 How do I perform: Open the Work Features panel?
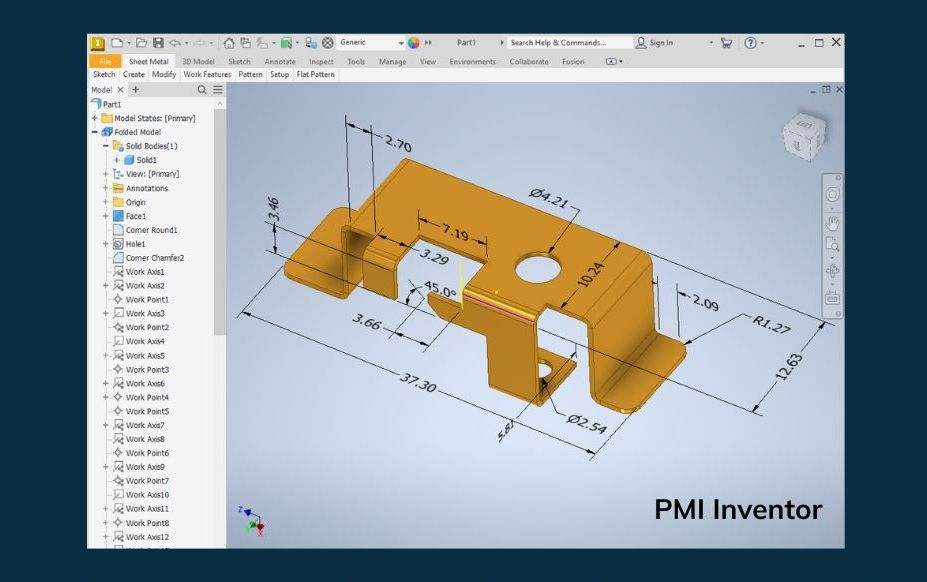pos(207,75)
